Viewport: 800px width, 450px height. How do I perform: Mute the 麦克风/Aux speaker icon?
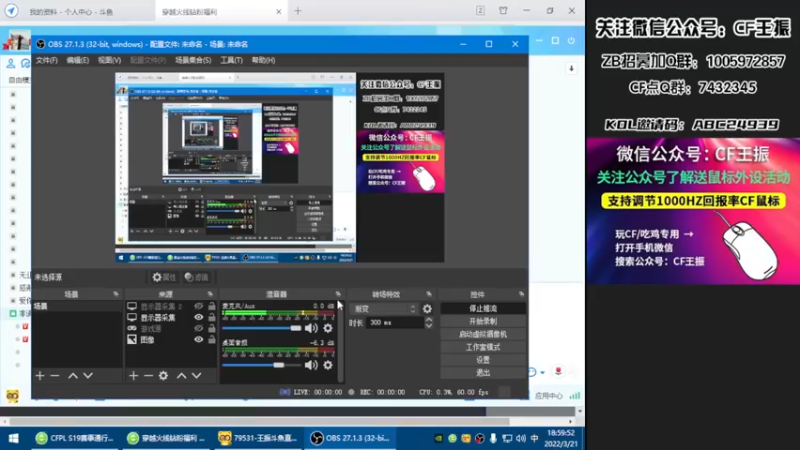pos(311,328)
